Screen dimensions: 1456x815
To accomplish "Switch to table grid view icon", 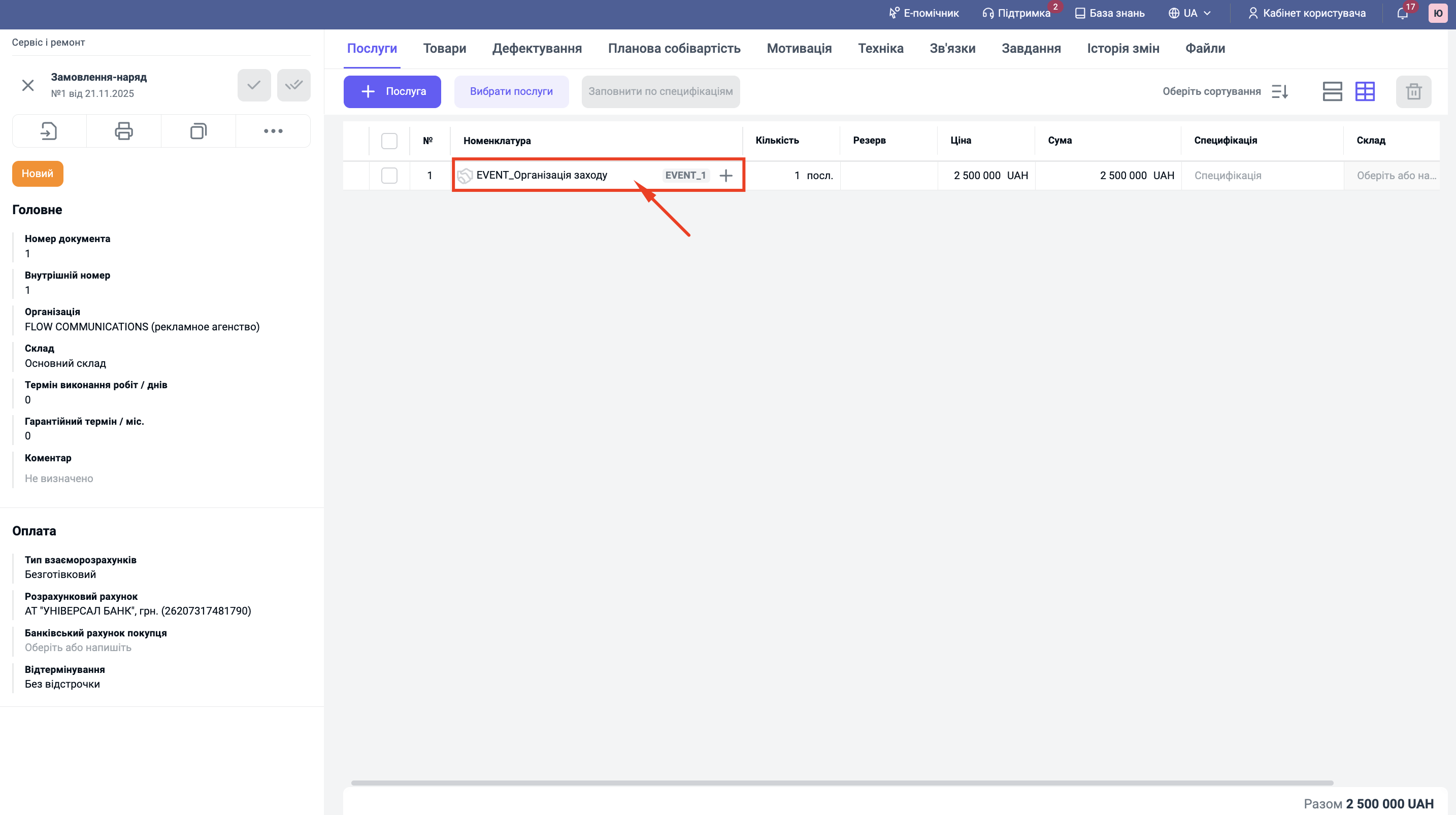I will coord(1365,91).
